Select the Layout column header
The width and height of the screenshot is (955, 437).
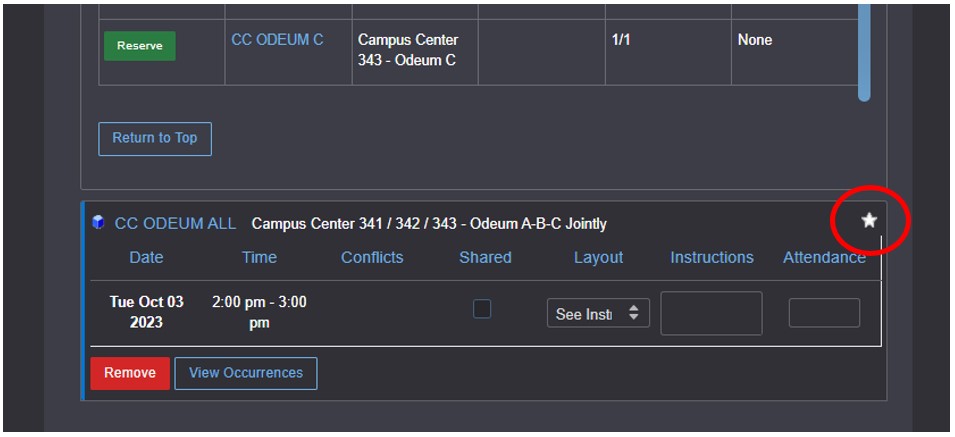pyautogui.click(x=598, y=257)
